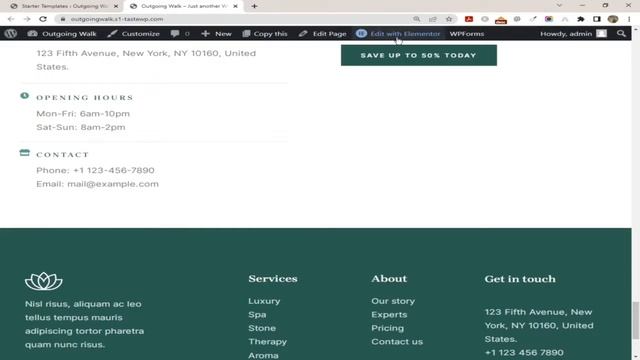Viewport: 640px width, 360px height.
Task: Open Chrome three-dot menu
Action: tap(629, 19)
